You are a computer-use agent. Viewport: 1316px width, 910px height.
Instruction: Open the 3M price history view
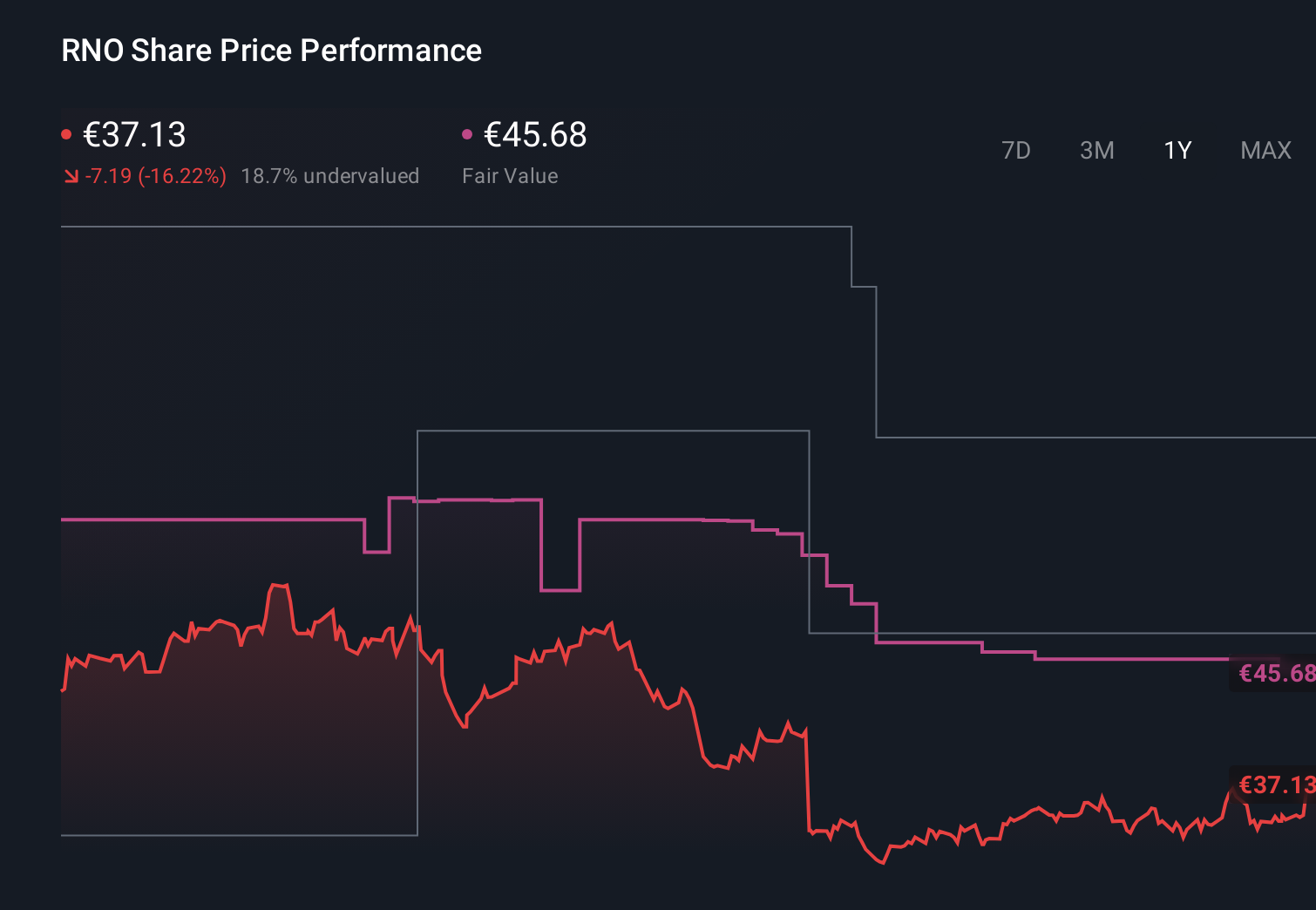(1097, 150)
